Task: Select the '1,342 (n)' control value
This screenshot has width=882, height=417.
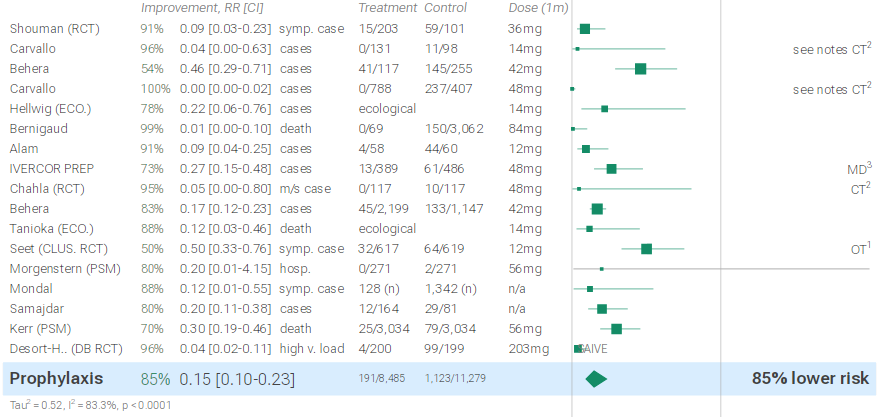Action: click(450, 289)
